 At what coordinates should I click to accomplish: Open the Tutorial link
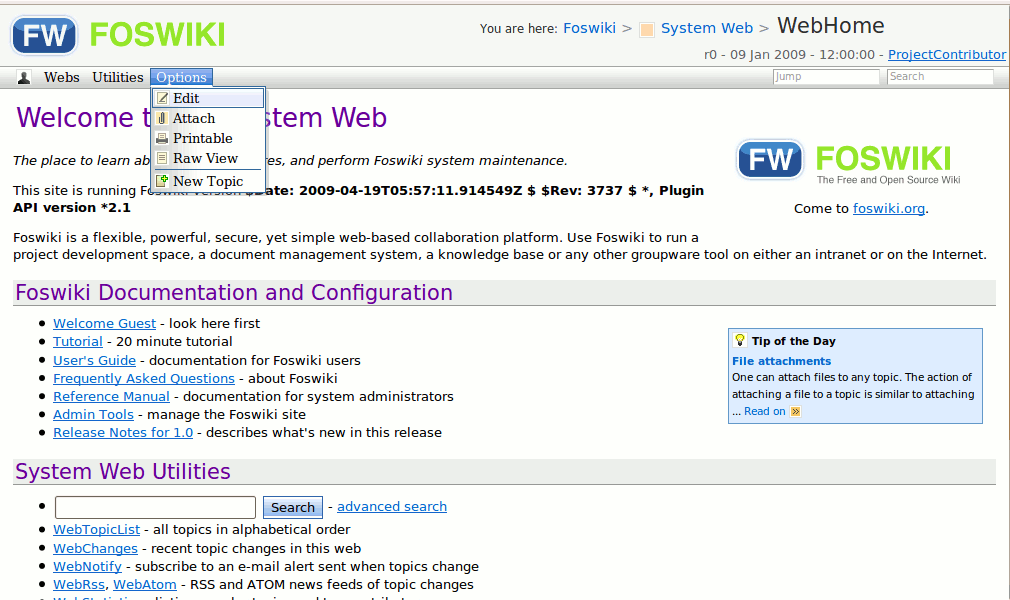pos(78,342)
